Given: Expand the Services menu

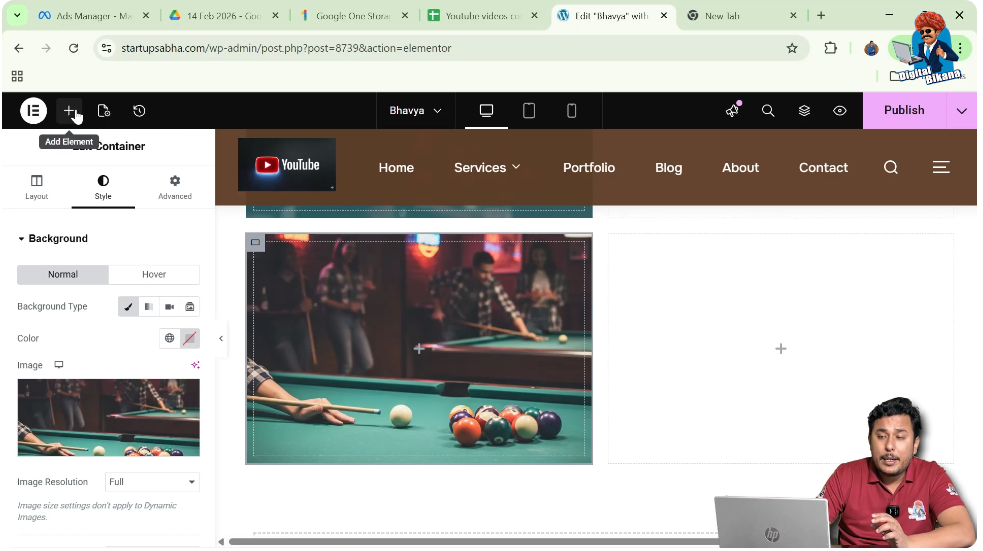Looking at the screenshot, I should tap(487, 168).
